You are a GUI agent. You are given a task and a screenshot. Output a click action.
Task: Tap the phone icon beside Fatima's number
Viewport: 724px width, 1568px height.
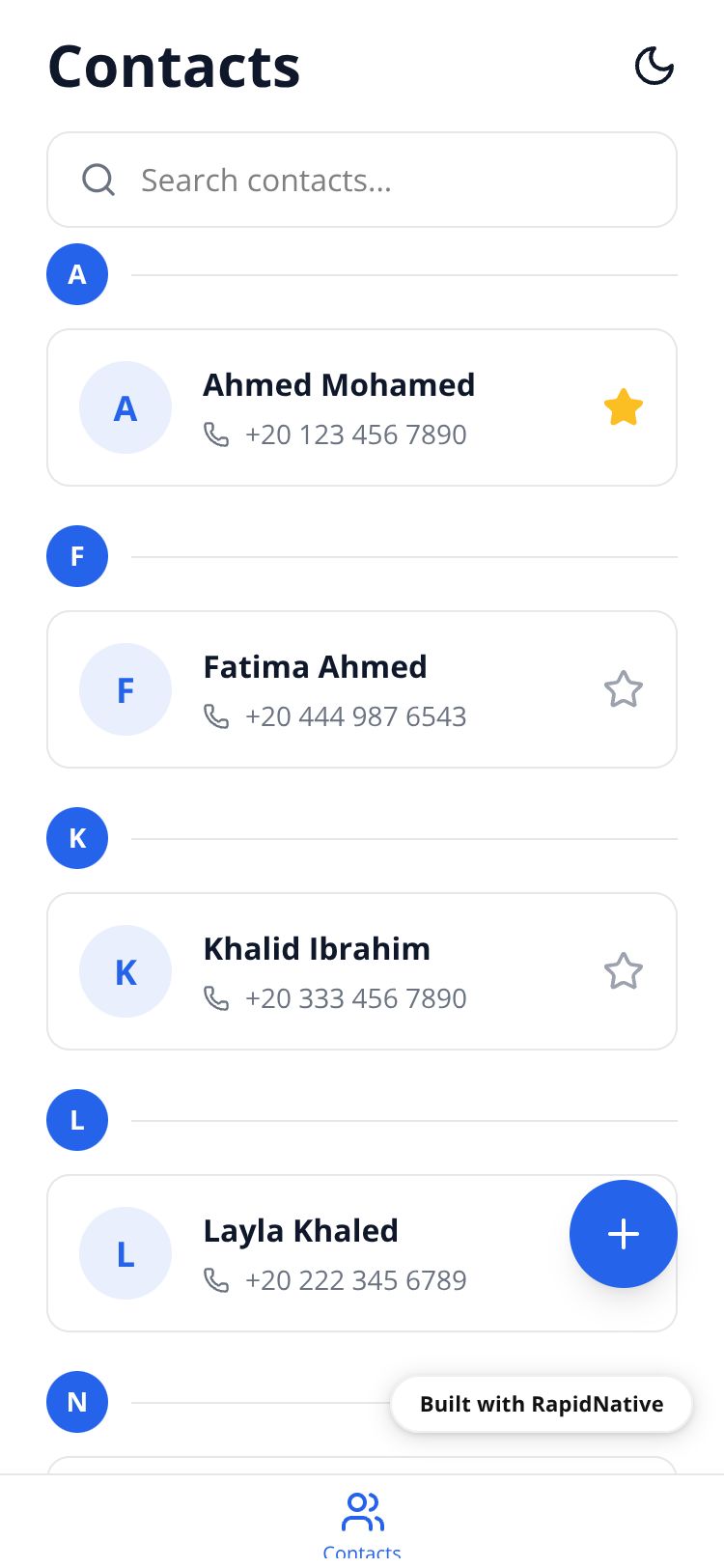[x=216, y=716]
